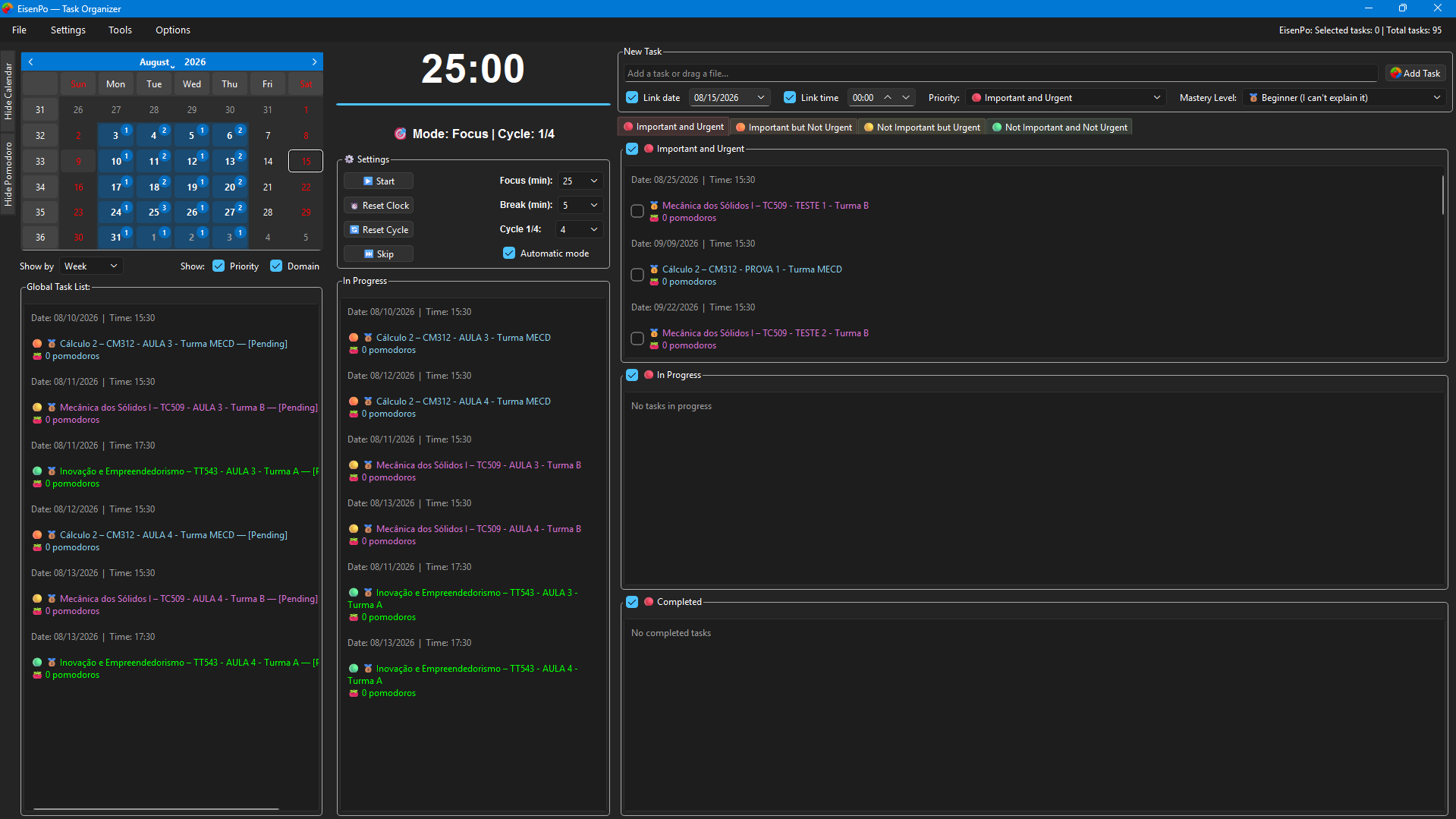The height and width of the screenshot is (819, 1456).
Task: Click the add a task input field
Action: 1000,73
